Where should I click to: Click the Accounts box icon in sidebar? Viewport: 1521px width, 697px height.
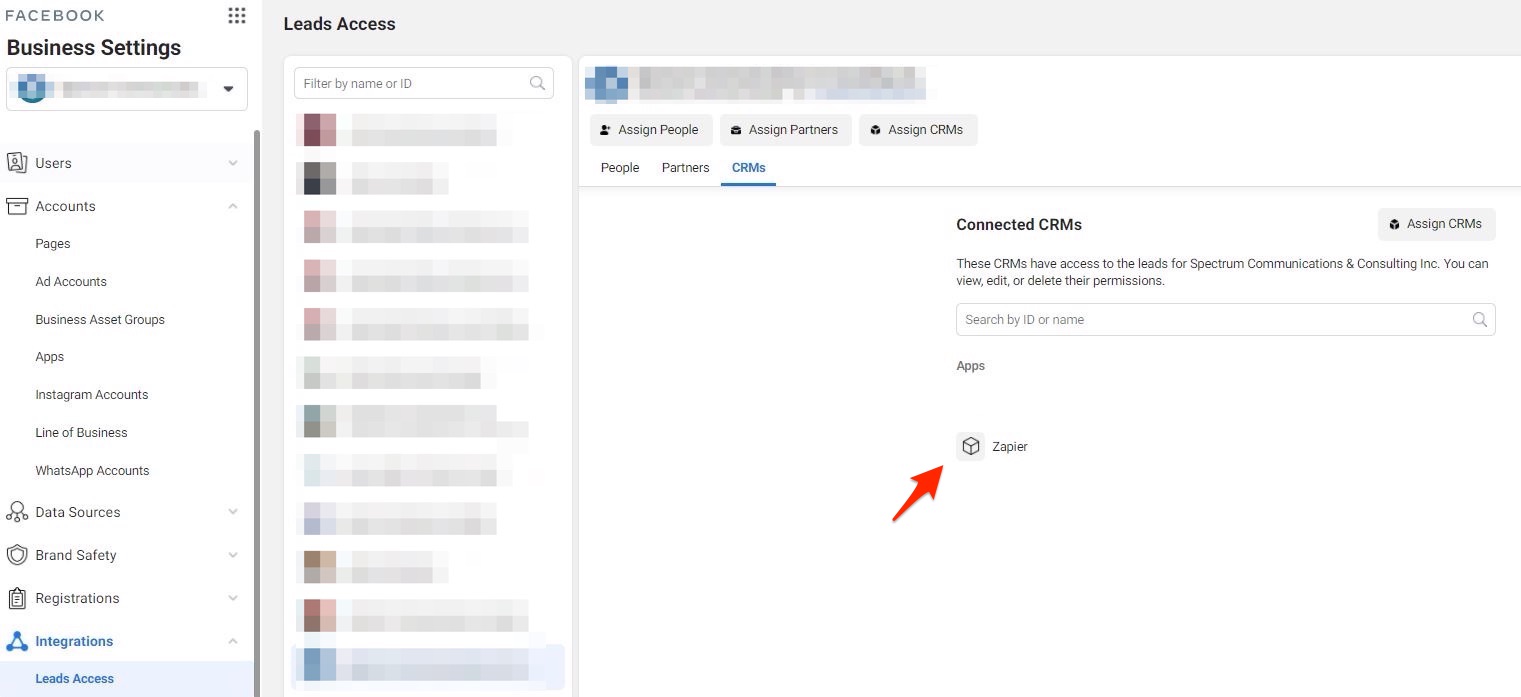17,206
